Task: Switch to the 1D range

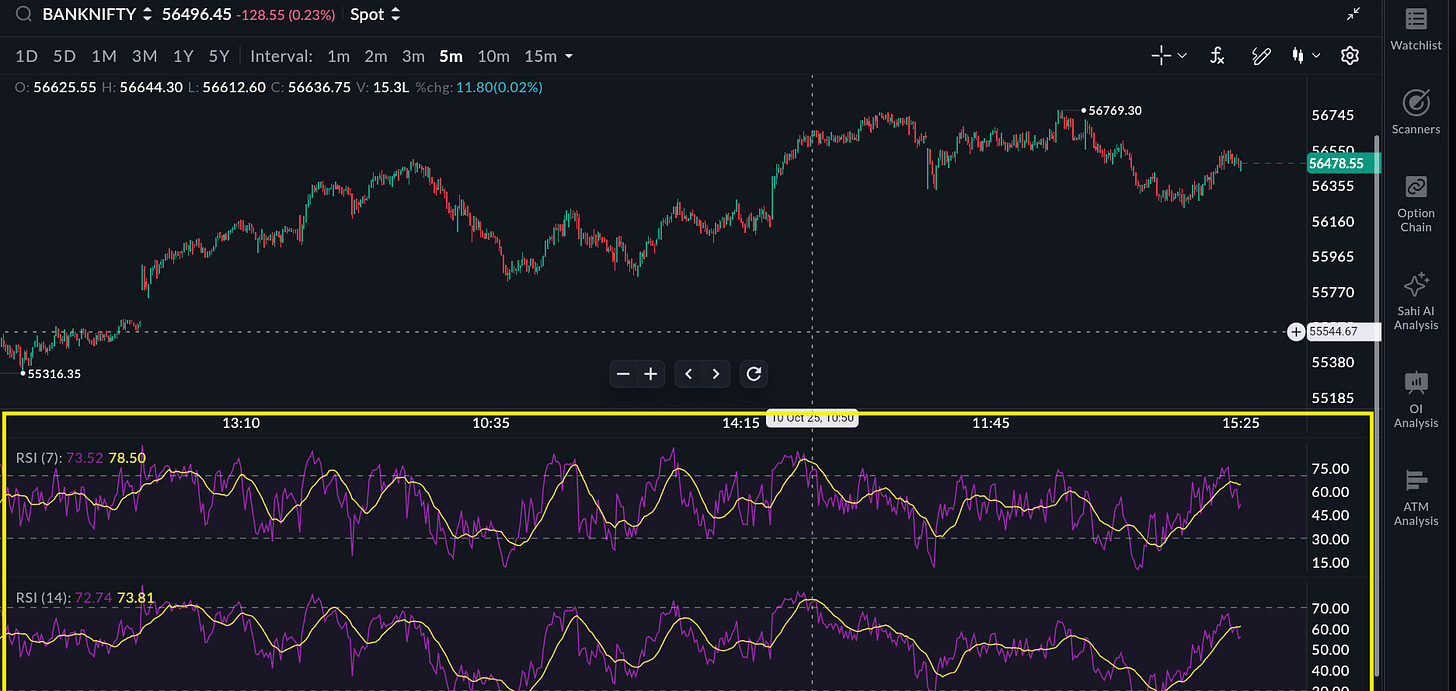Action: point(27,56)
